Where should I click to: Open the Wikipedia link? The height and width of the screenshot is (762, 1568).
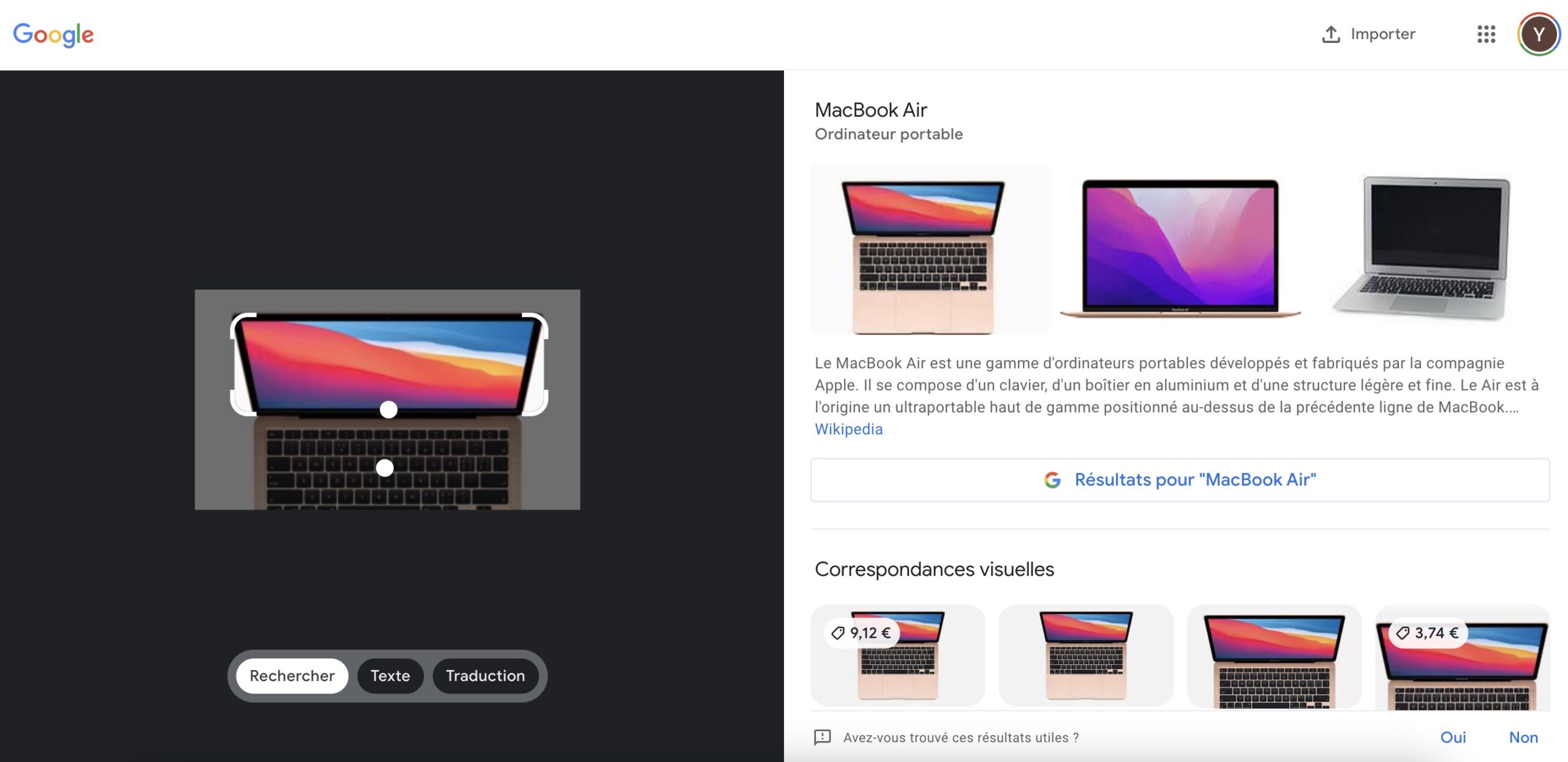pyautogui.click(x=848, y=429)
